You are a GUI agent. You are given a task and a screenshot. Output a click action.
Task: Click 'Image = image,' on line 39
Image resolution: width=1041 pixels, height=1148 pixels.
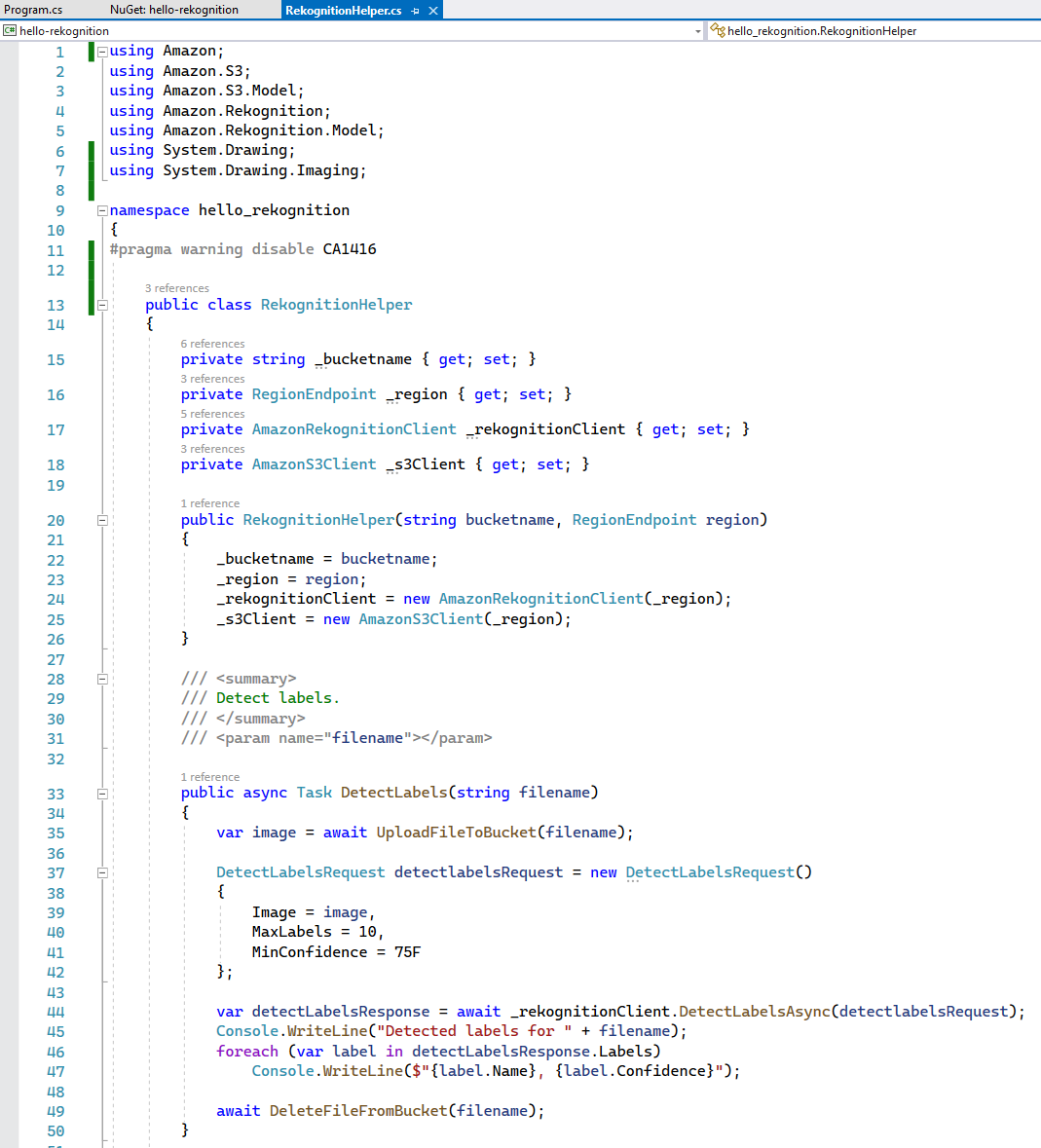click(314, 912)
